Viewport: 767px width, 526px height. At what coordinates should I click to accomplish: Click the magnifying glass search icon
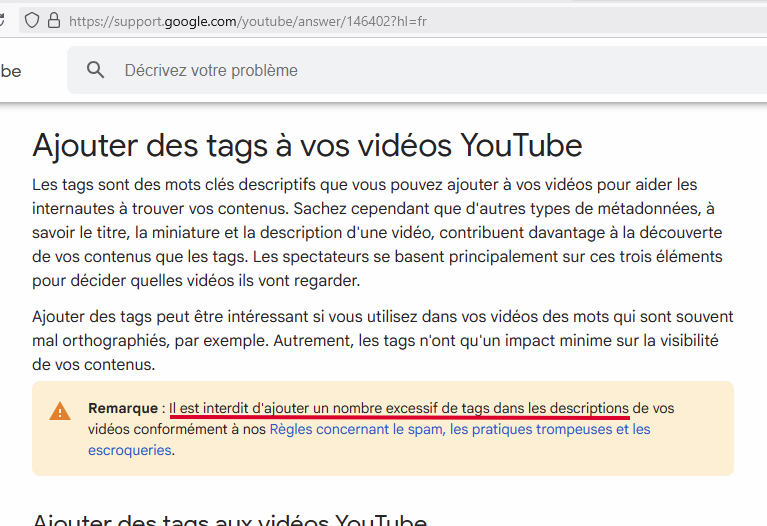(95, 70)
